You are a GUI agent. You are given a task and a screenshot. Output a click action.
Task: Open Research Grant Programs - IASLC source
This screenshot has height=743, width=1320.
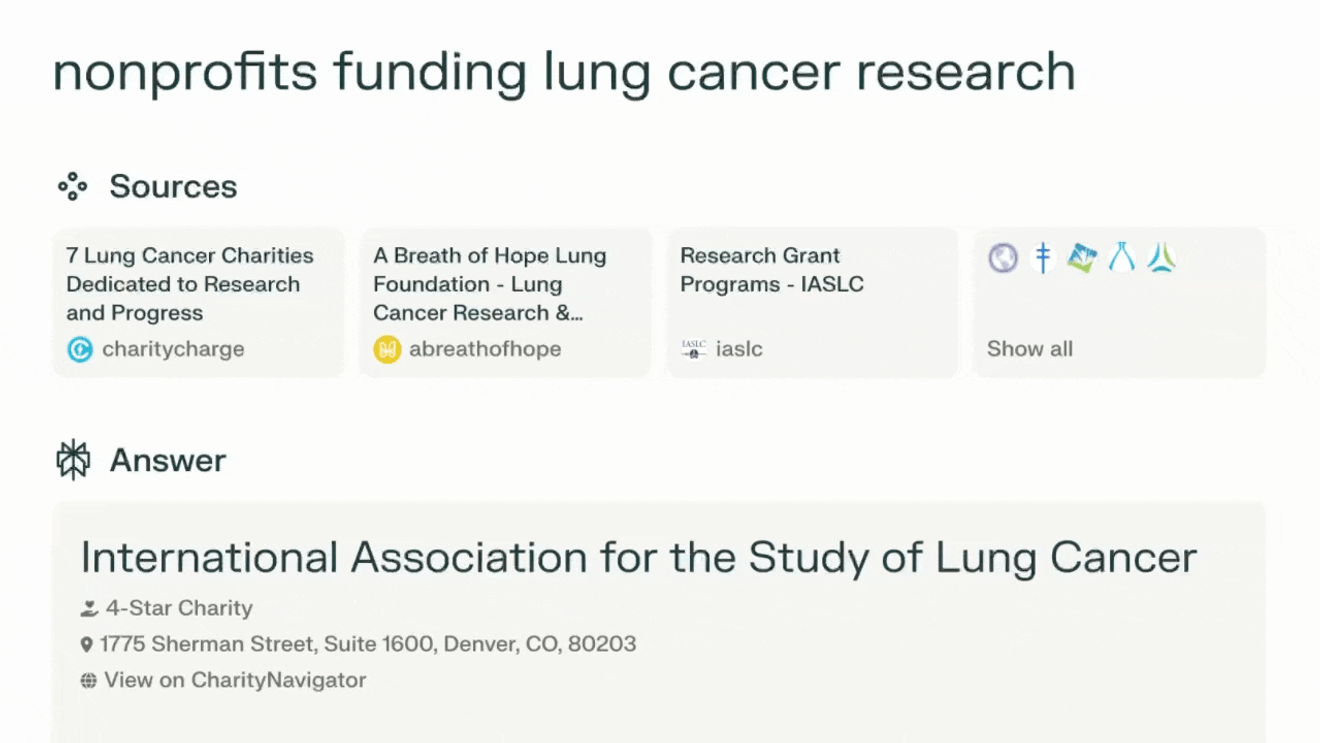coord(812,302)
